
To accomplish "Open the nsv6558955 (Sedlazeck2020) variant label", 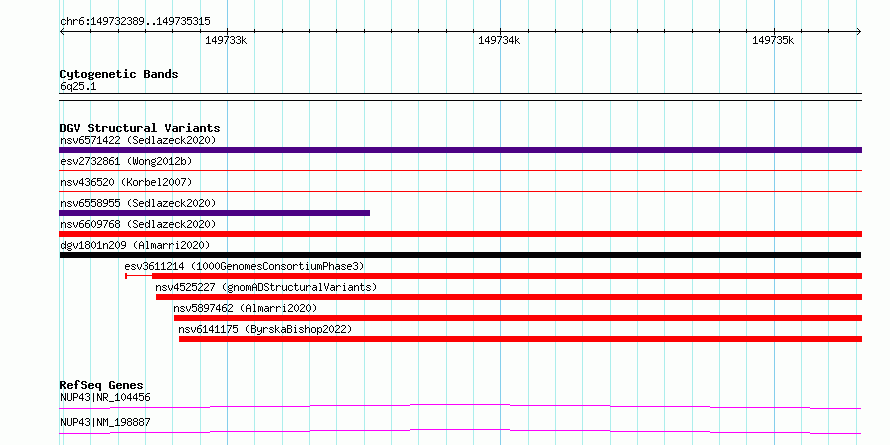I will [x=138, y=203].
